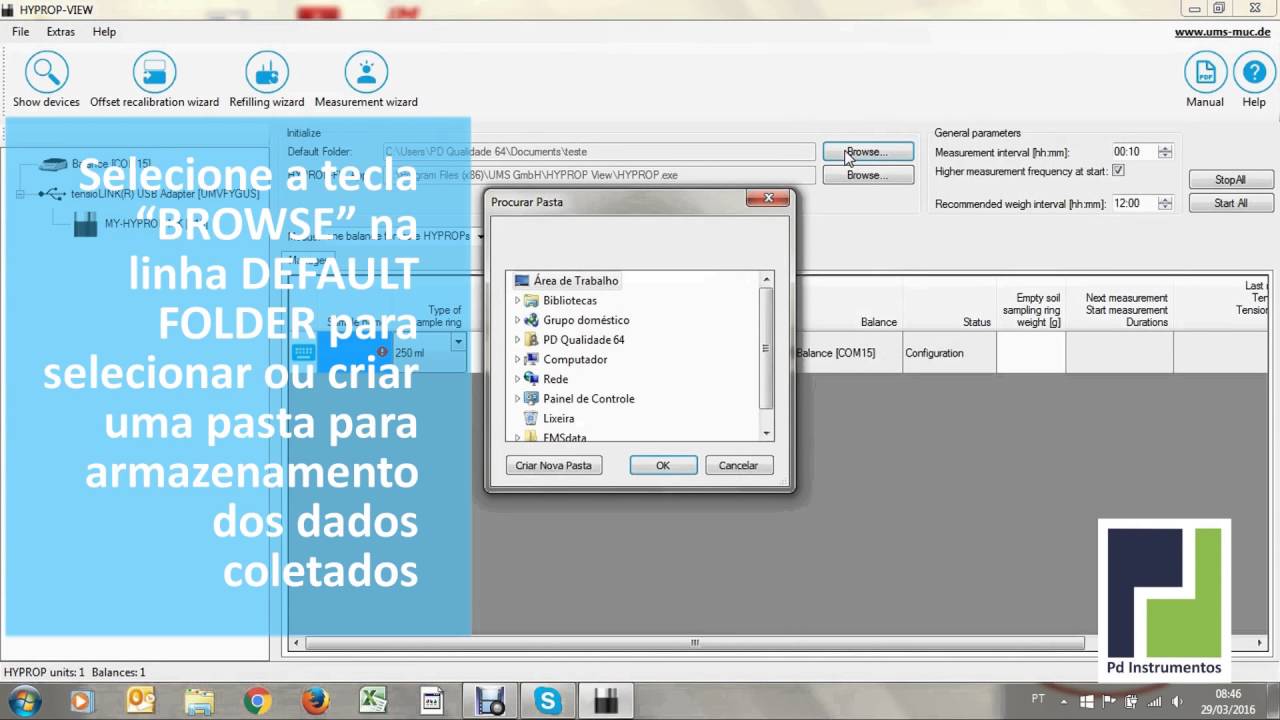
Task: Click the volume icon in the system tray
Action: 1177,702
